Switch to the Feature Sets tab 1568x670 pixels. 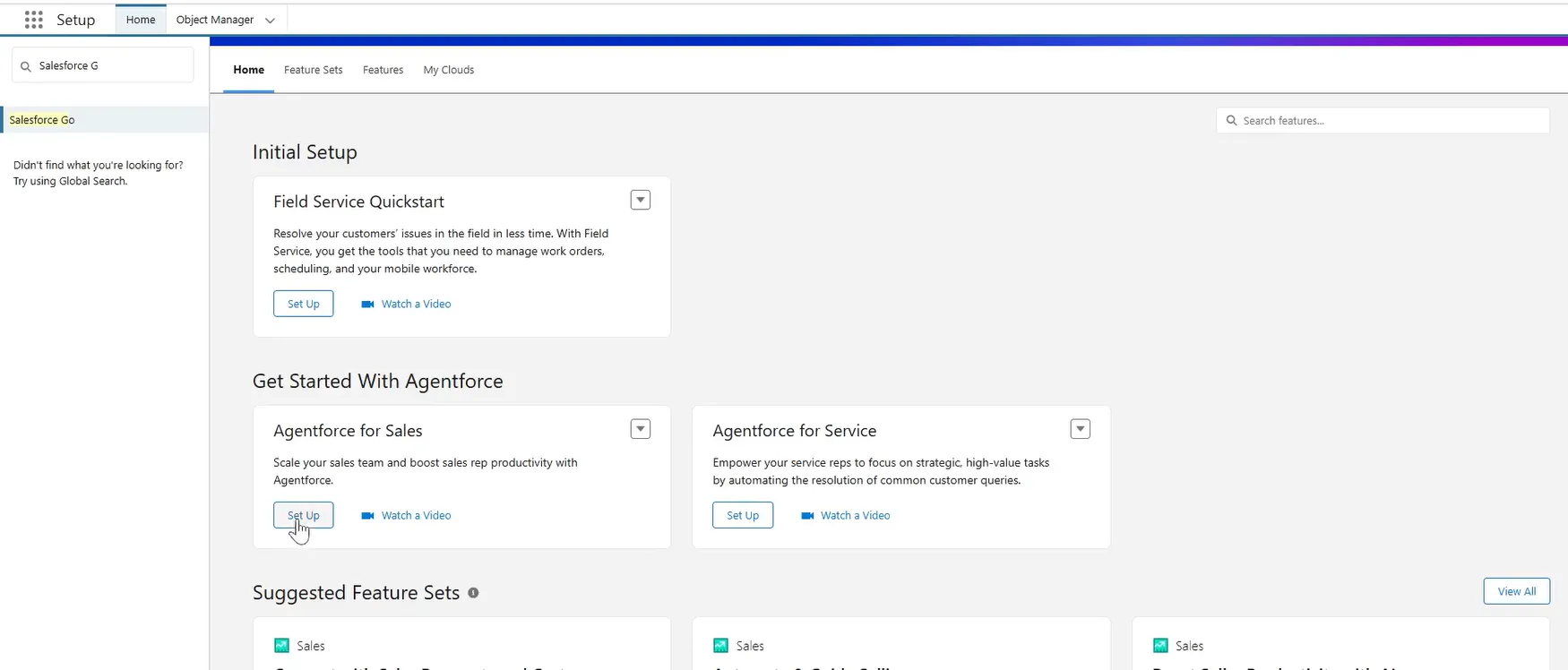(x=313, y=70)
